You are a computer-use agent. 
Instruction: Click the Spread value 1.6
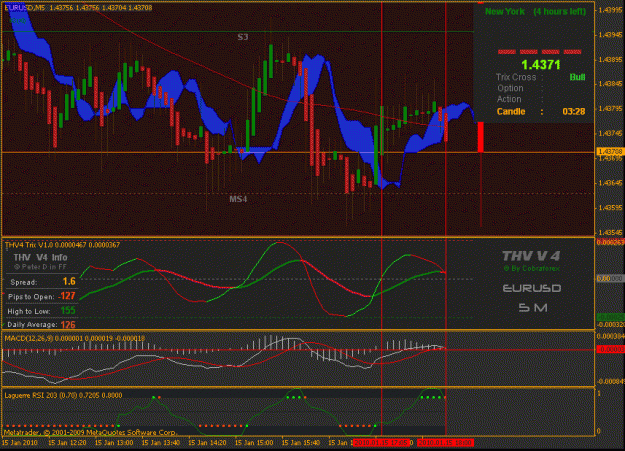(x=69, y=282)
